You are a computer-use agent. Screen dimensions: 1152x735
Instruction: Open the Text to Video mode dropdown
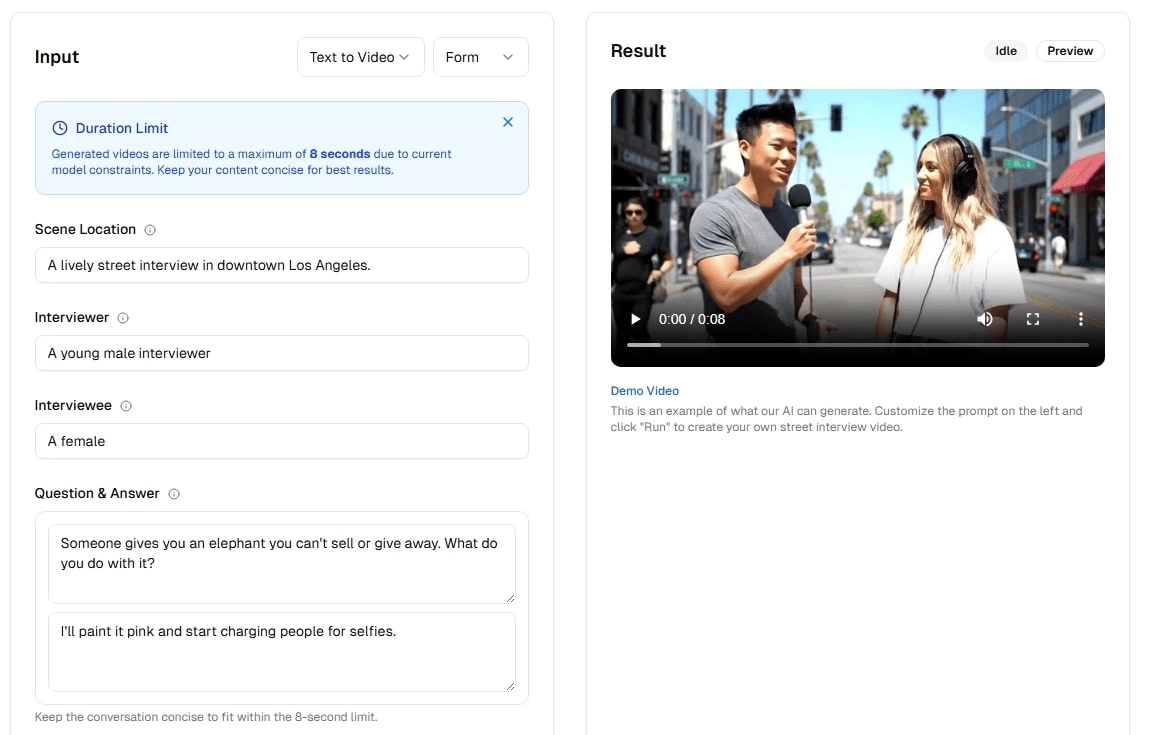[x=360, y=57]
